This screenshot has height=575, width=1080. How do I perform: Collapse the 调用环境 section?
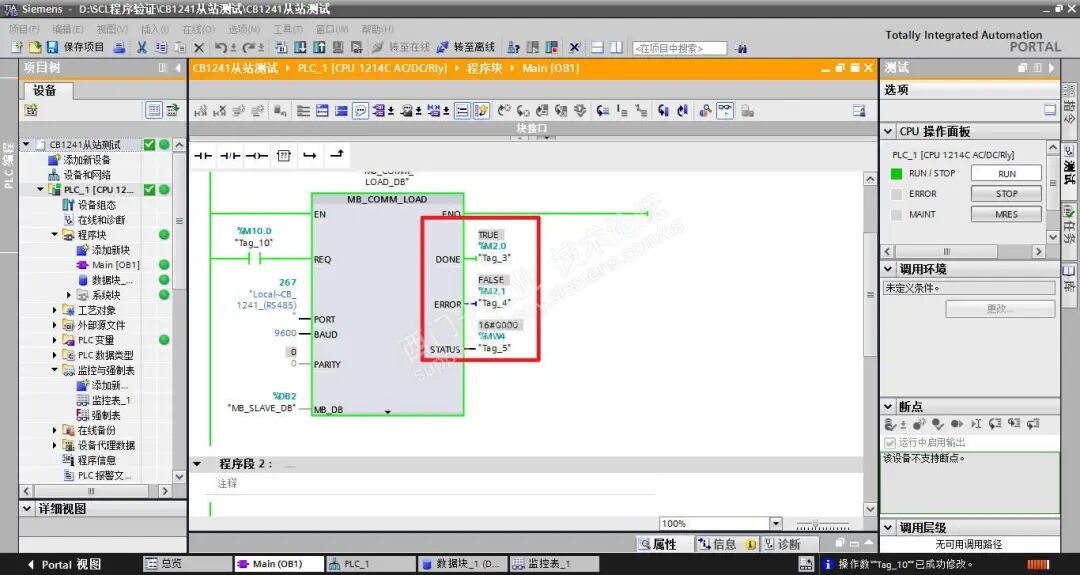pyautogui.click(x=889, y=269)
